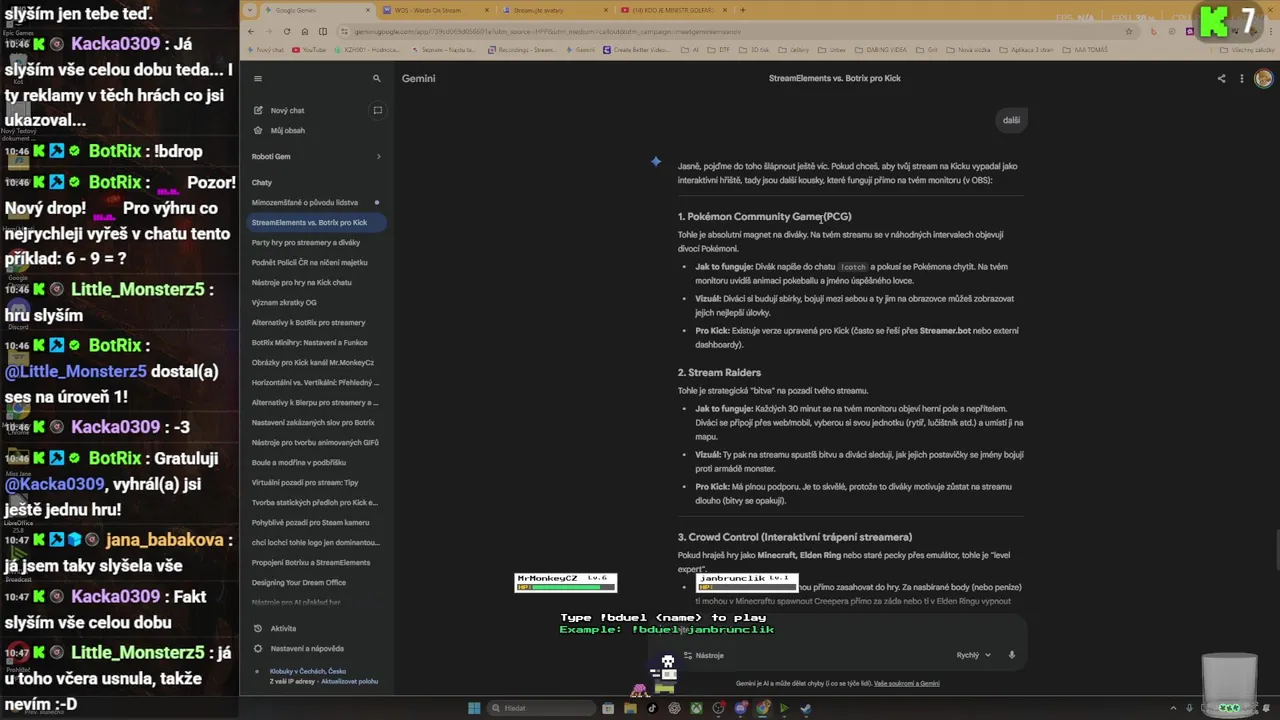The image size is (1280, 720).
Task: Click heading 1. Pokémon Community Game (PCG)
Action: point(765,216)
